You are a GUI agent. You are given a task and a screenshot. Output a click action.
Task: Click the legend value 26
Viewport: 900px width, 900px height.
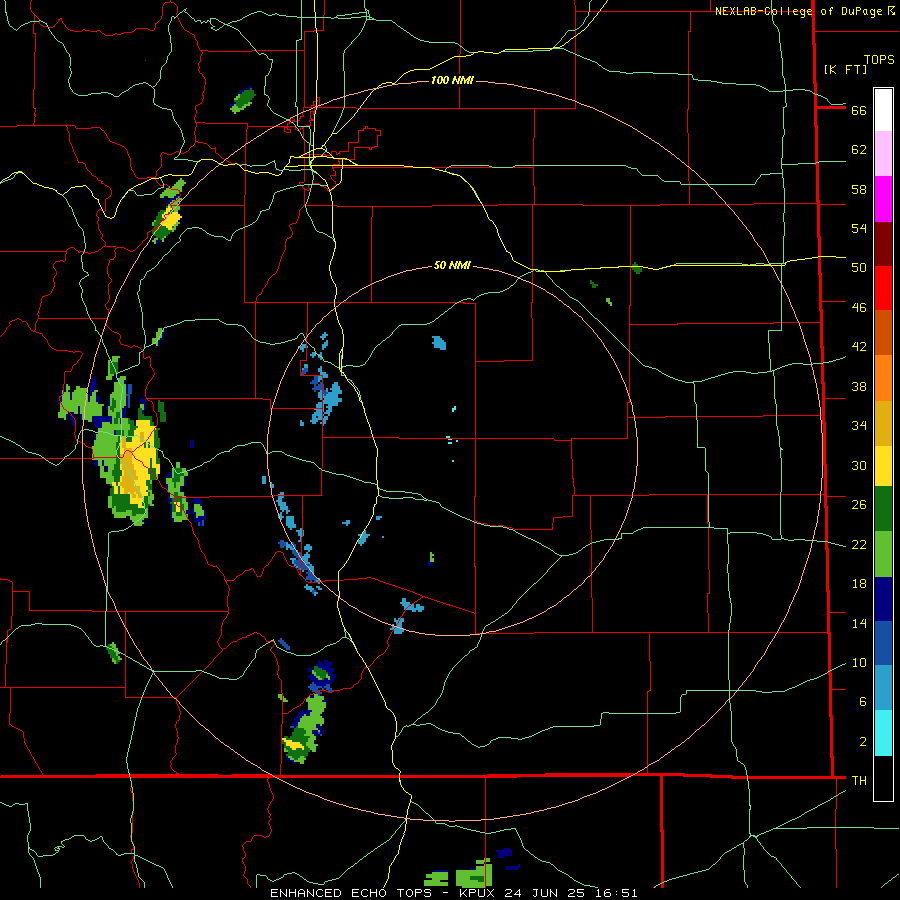tap(859, 505)
